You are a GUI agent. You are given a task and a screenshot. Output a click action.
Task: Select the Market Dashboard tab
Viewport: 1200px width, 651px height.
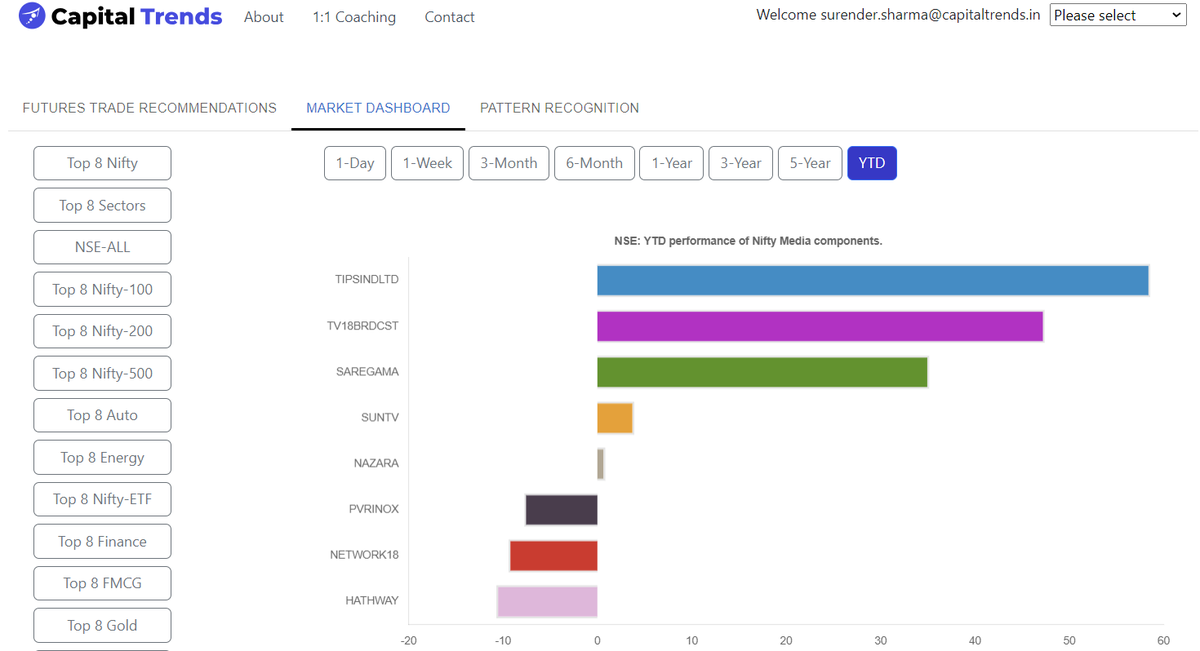pyautogui.click(x=378, y=108)
